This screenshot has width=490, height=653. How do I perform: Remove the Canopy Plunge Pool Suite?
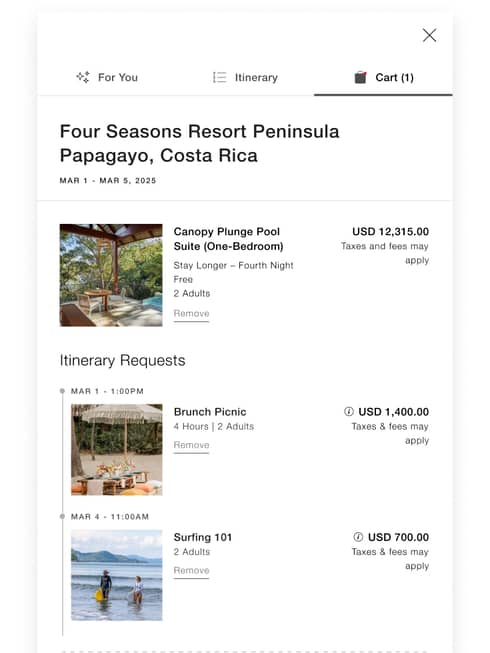coord(191,314)
